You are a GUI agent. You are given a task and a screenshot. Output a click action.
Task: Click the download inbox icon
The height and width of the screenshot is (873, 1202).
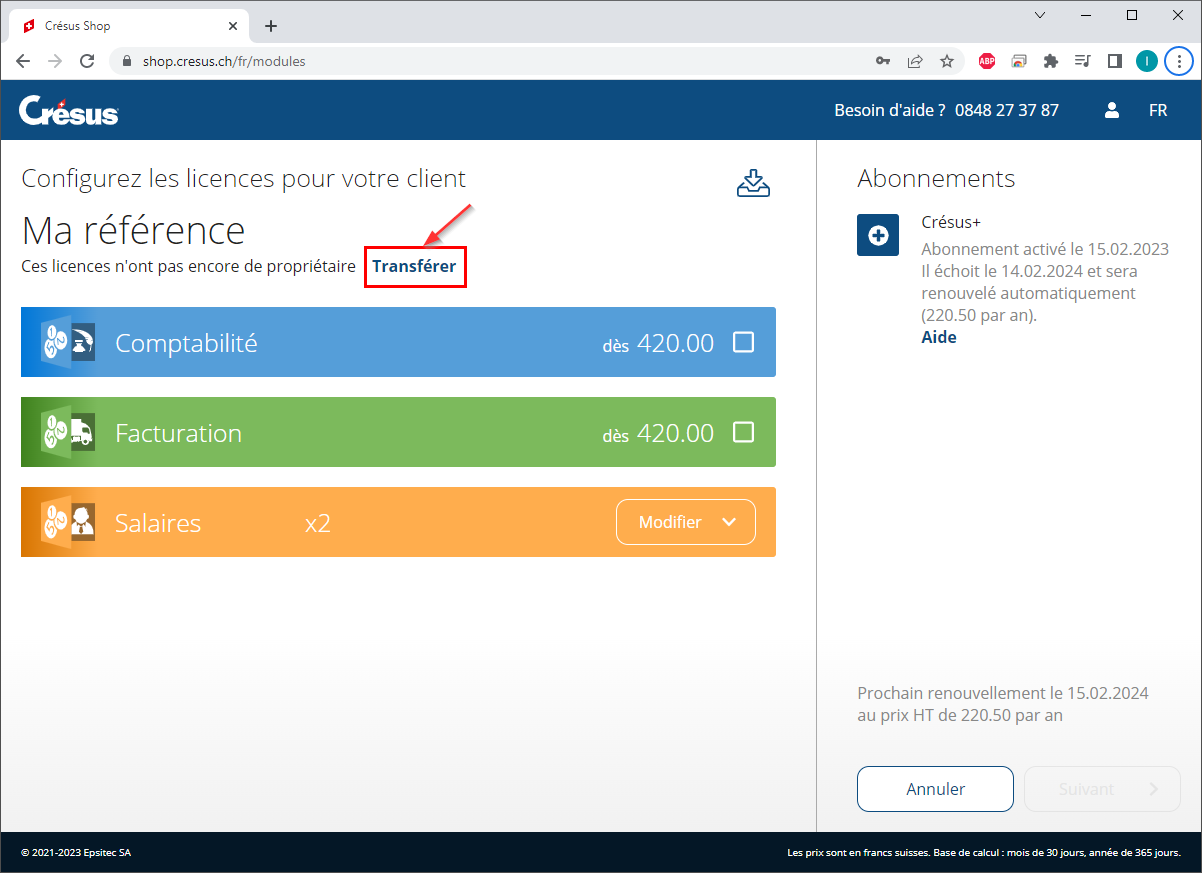coord(753,183)
